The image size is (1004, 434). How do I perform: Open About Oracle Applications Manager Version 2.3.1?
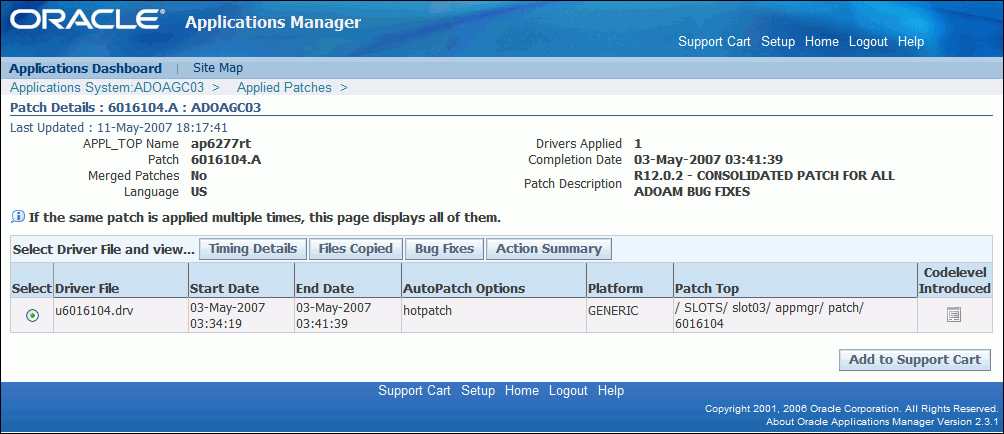coord(882,422)
